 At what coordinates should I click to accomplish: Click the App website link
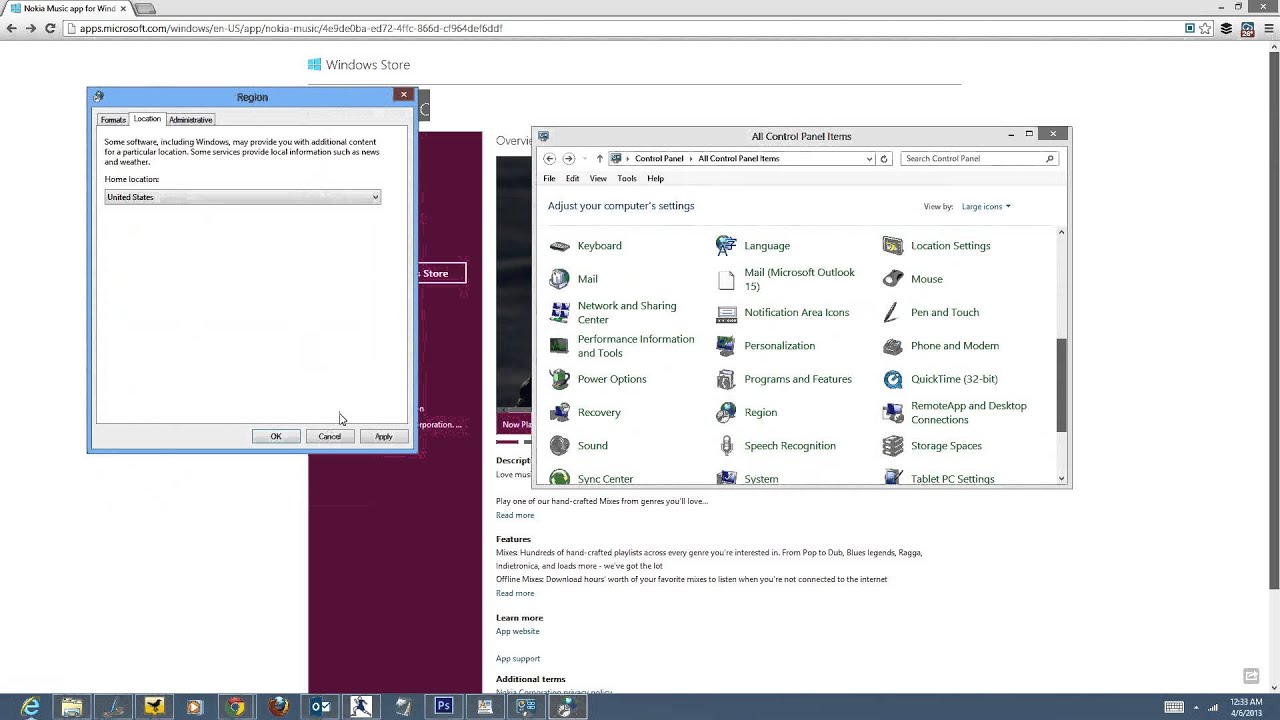click(x=517, y=631)
